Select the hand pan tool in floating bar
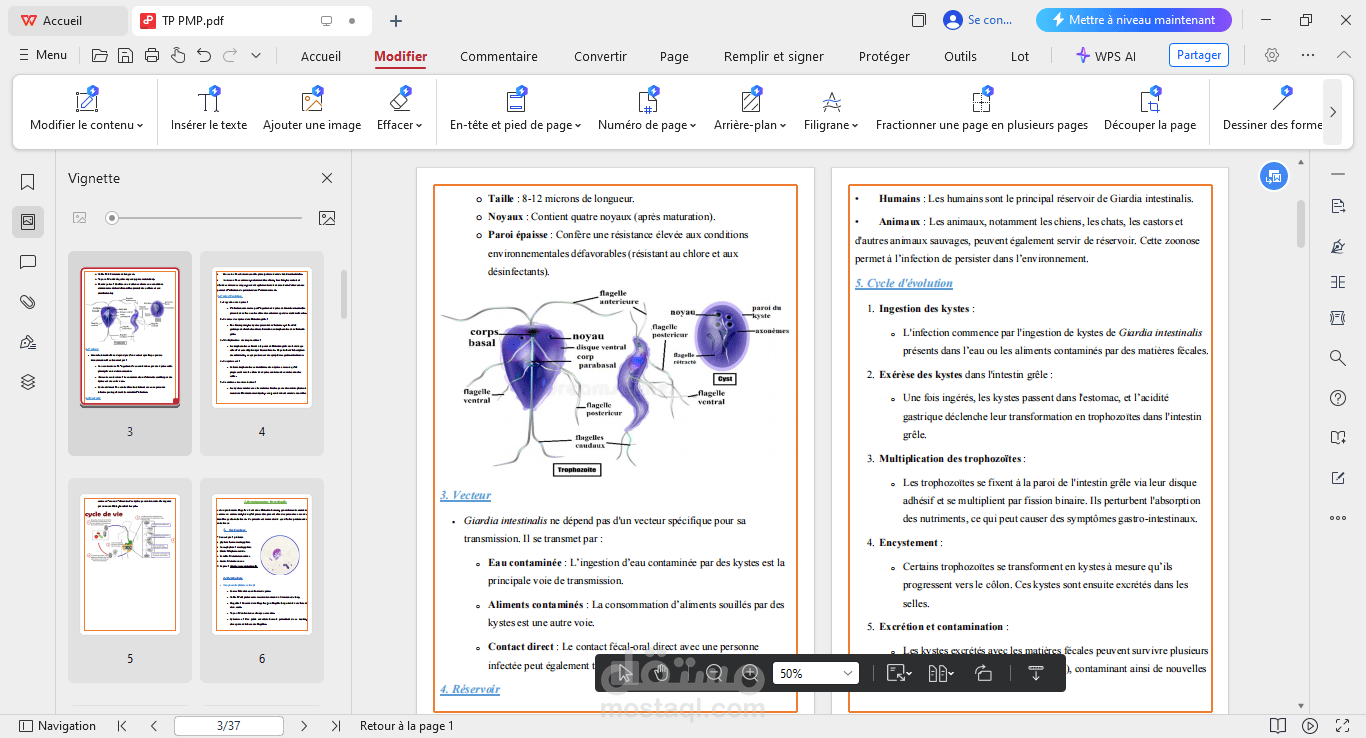Image resolution: width=1366 pixels, height=738 pixels. click(661, 673)
